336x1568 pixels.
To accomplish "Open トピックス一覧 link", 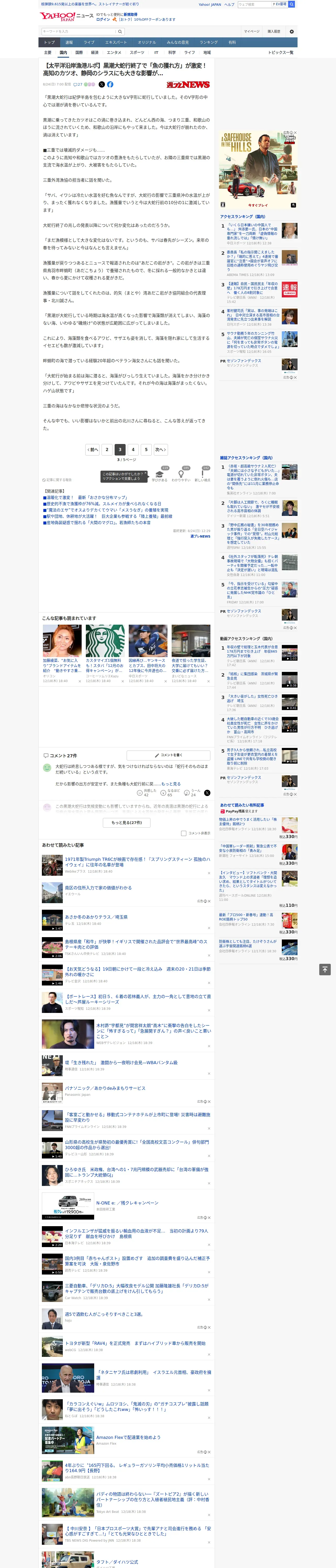I will (281, 52).
